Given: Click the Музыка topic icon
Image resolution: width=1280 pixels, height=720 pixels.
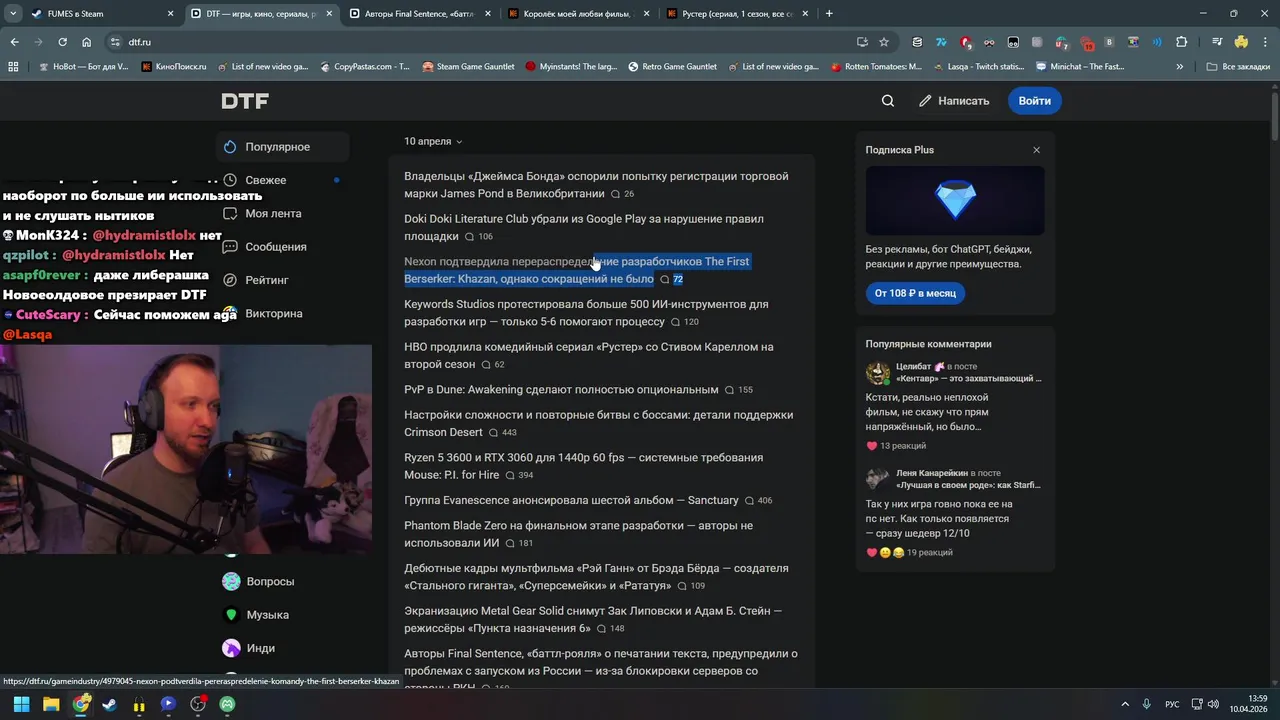Looking at the screenshot, I should 231,615.
